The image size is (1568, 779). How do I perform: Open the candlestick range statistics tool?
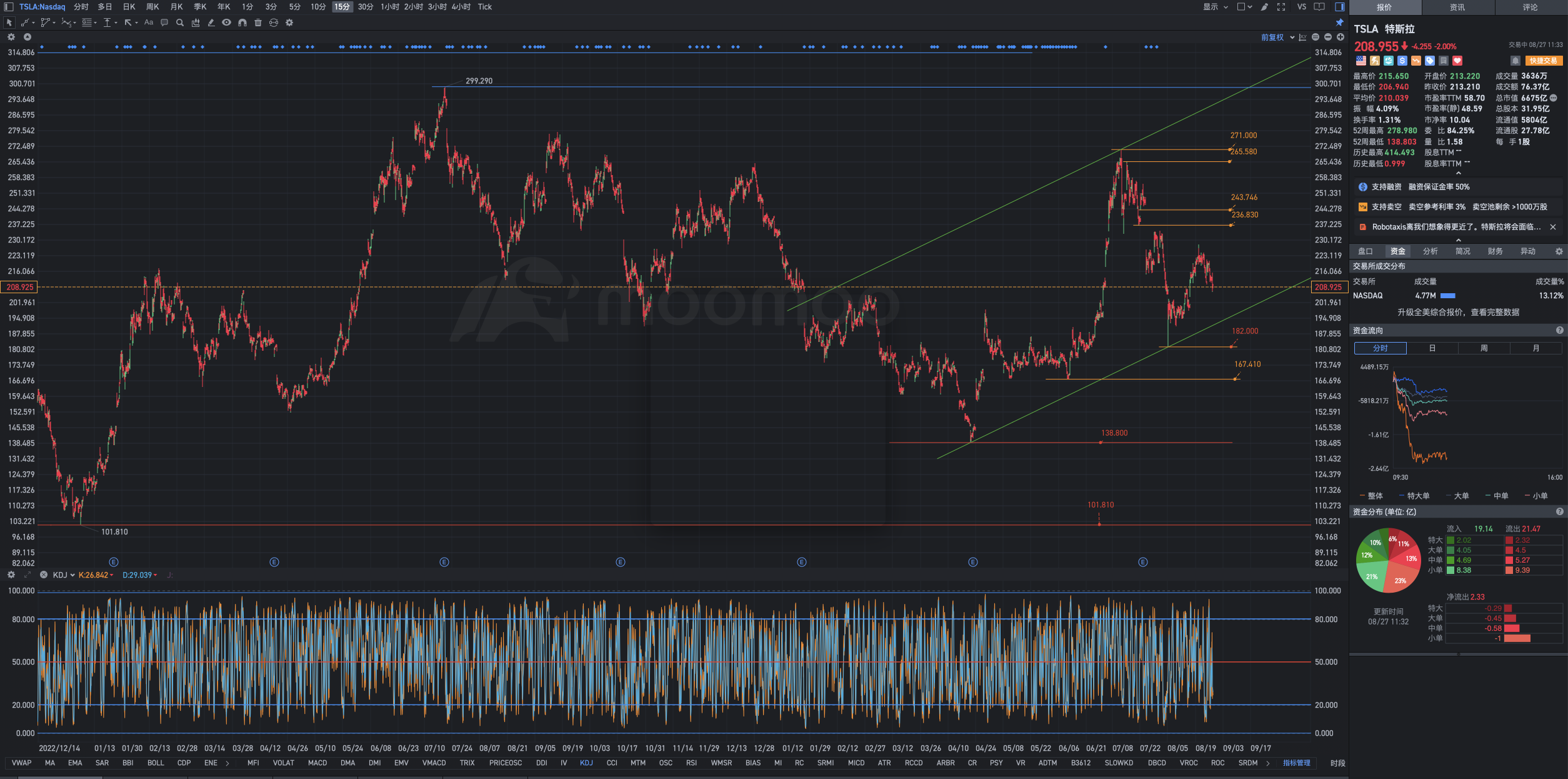coord(196,23)
